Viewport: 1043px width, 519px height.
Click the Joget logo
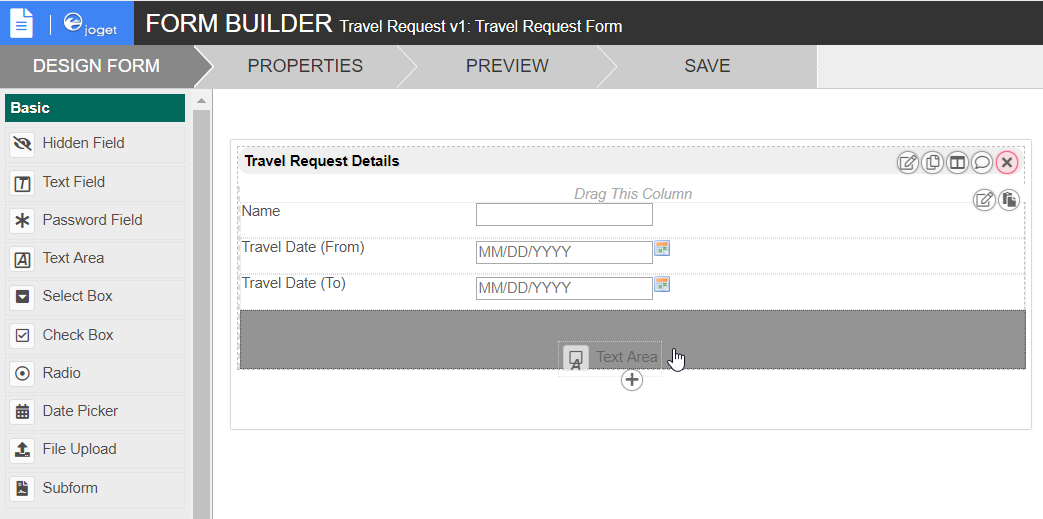point(90,22)
